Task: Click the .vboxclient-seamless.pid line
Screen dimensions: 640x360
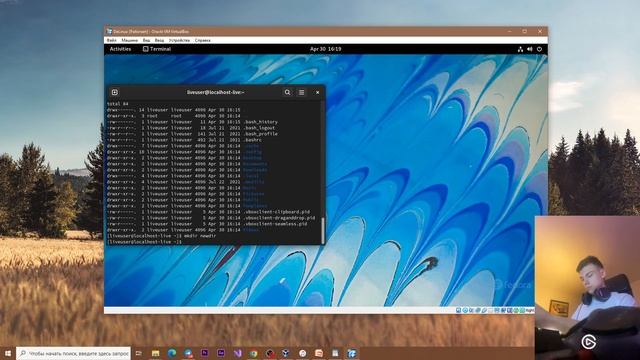Action: click(207, 224)
